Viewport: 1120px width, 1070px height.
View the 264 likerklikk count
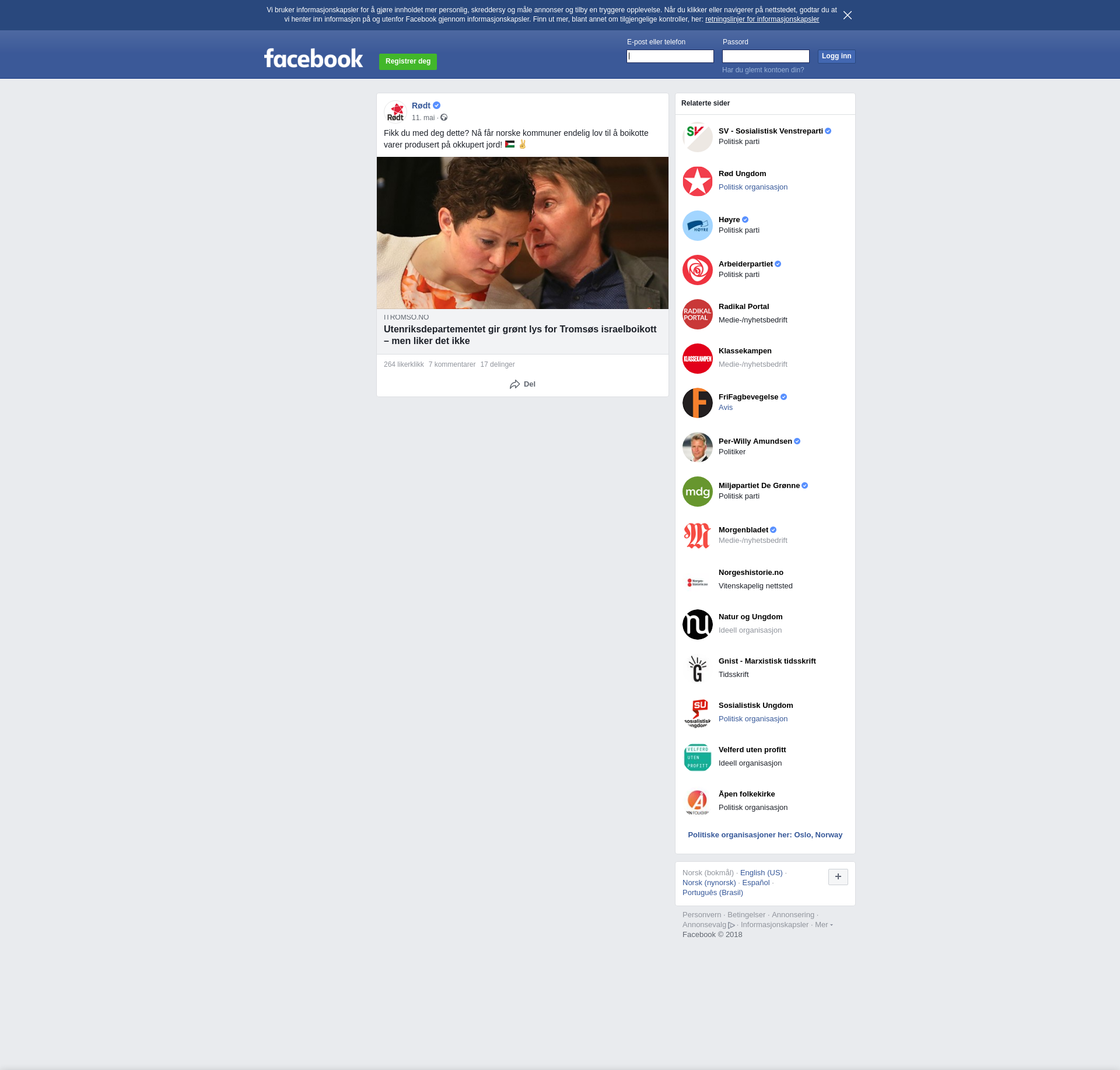[x=404, y=364]
